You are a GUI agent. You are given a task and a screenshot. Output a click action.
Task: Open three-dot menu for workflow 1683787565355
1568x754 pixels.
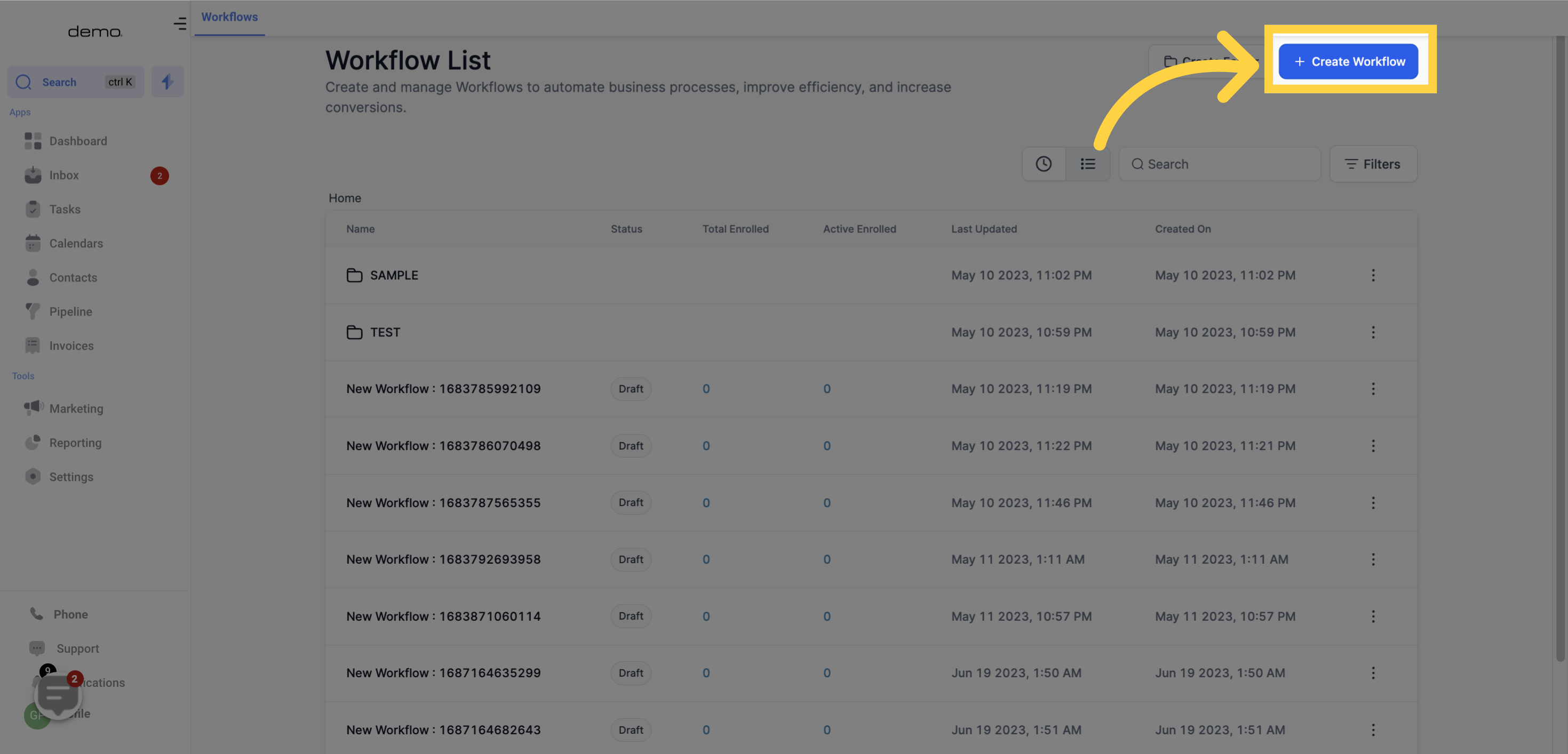[1373, 503]
